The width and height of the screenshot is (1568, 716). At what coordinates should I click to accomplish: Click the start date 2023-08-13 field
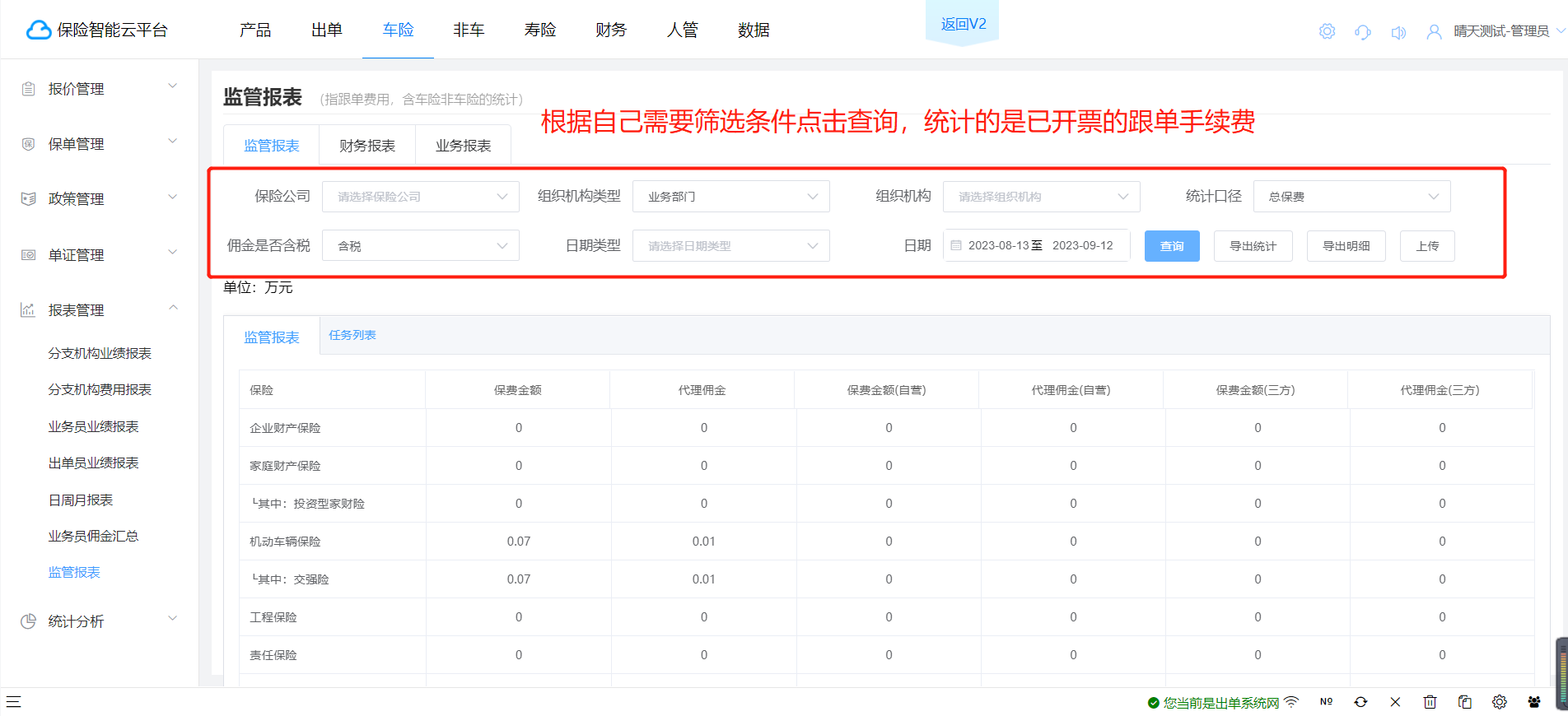998,245
